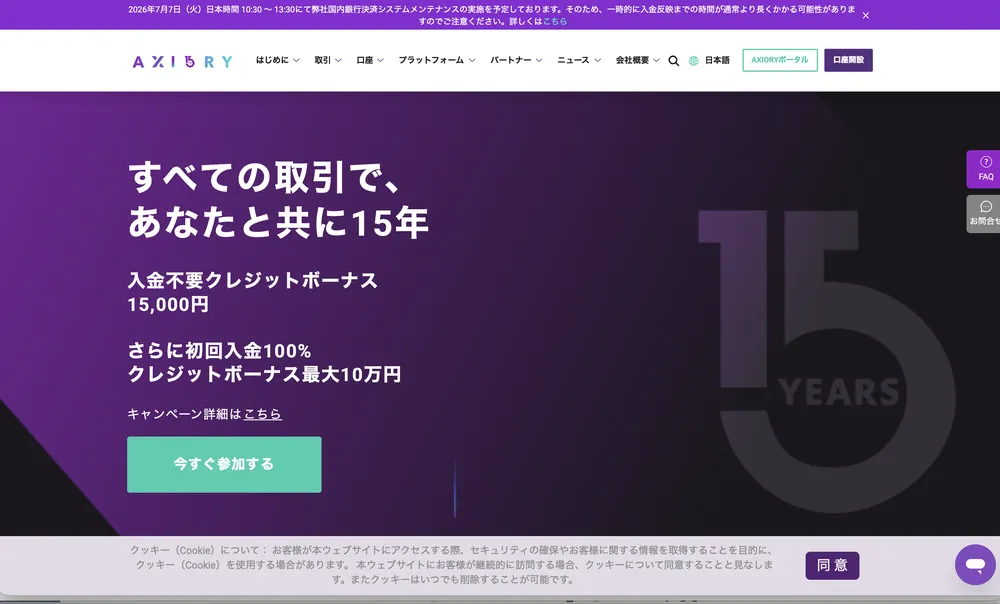Expand the 口座 menu
Image resolution: width=1000 pixels, height=604 pixels.
pyautogui.click(x=370, y=60)
